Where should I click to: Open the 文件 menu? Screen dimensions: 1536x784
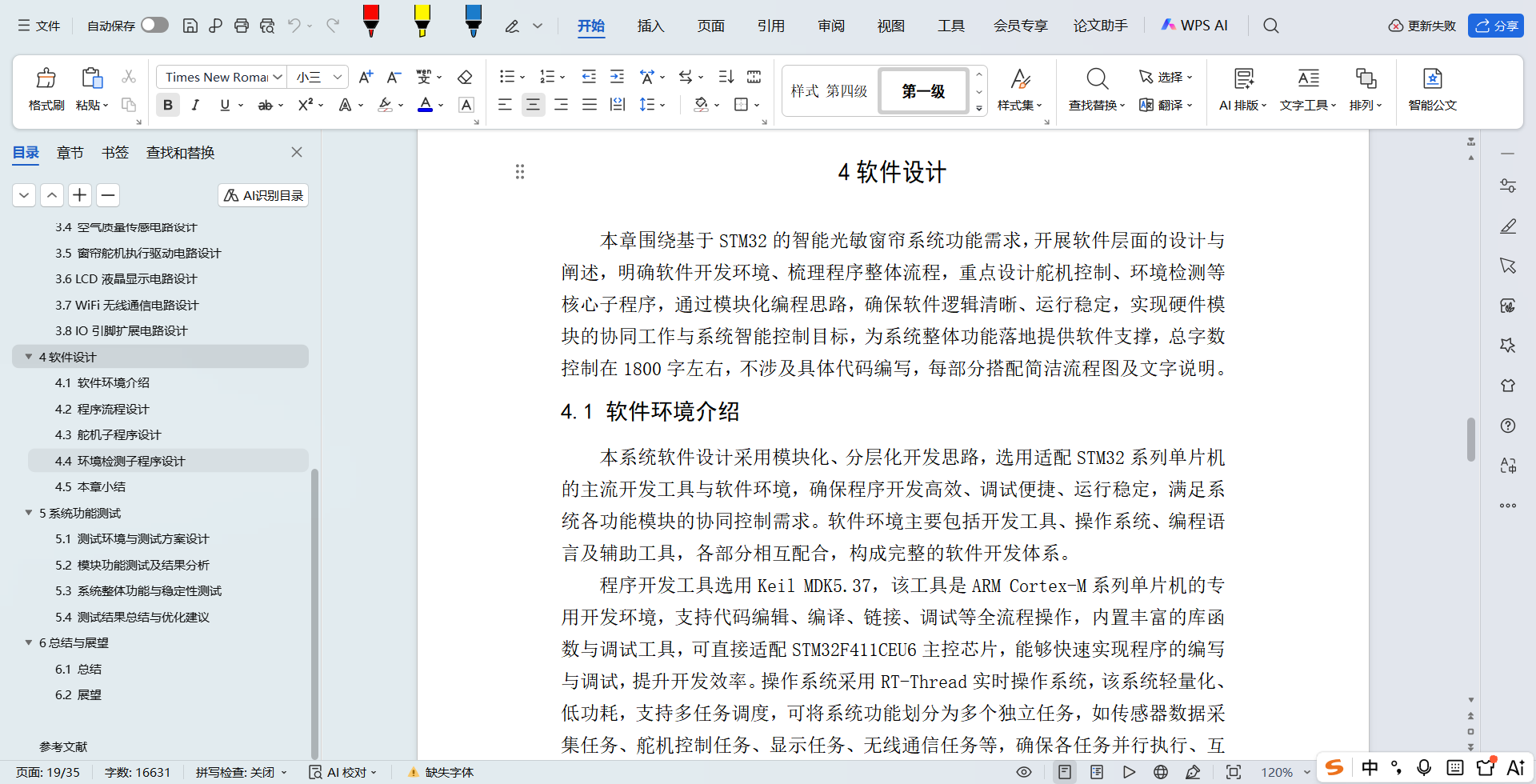pos(39,26)
